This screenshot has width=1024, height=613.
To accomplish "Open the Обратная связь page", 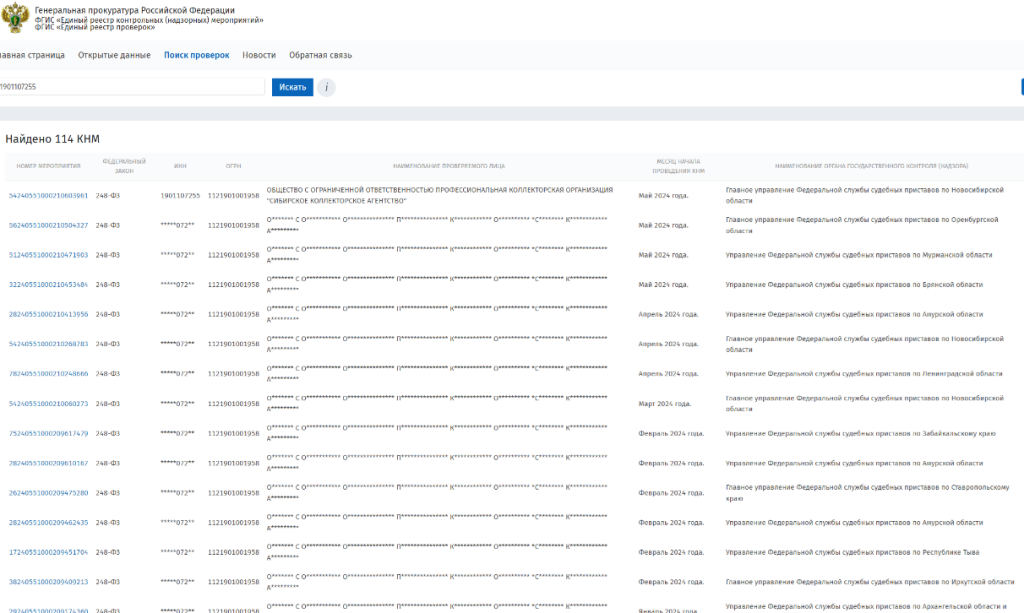I will click(320, 55).
